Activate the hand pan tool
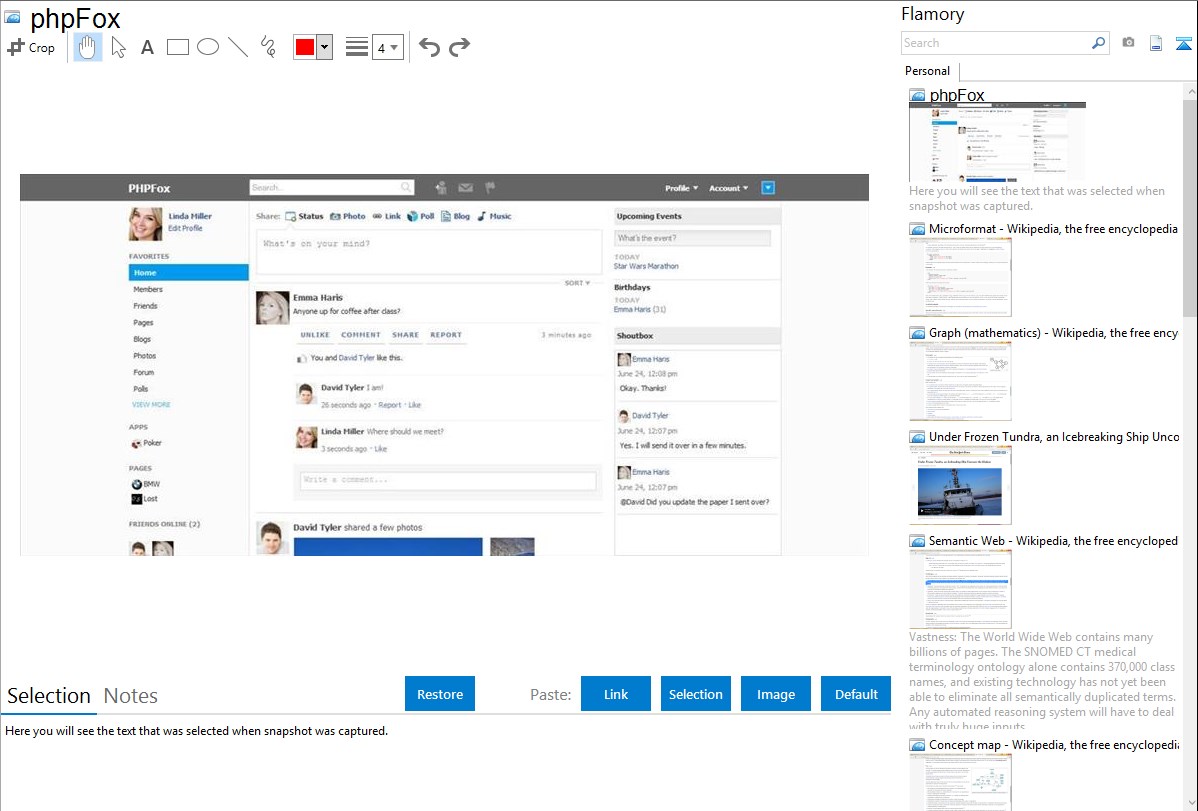The height and width of the screenshot is (811, 1198). coord(88,47)
